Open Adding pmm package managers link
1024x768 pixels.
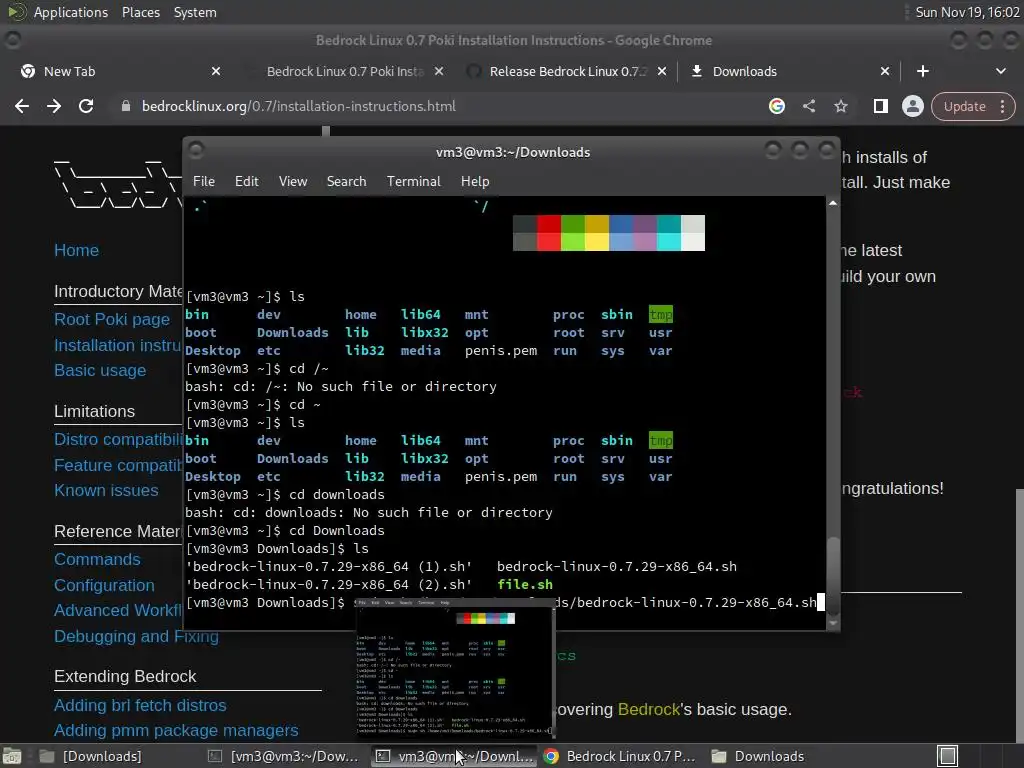[x=176, y=730]
